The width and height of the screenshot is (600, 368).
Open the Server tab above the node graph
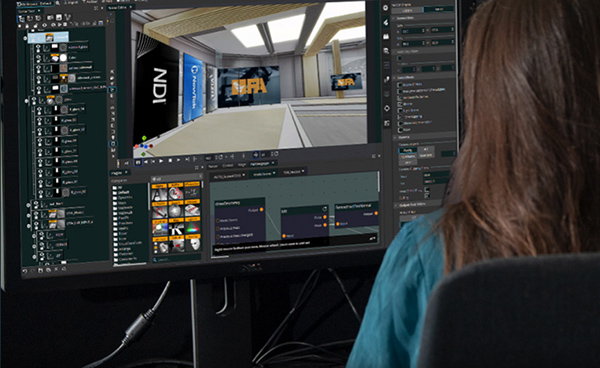click(x=213, y=166)
